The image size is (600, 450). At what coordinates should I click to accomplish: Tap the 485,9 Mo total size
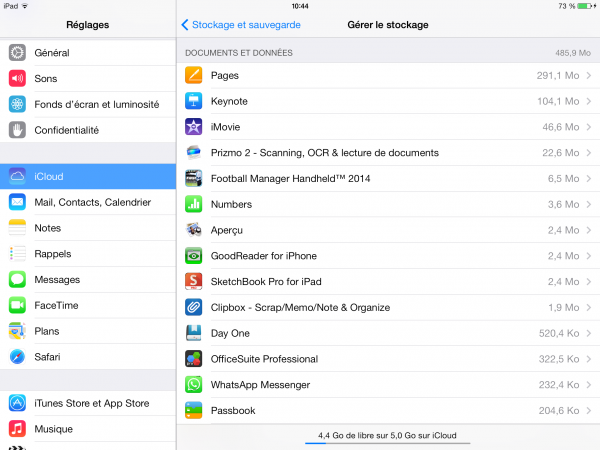(573, 53)
